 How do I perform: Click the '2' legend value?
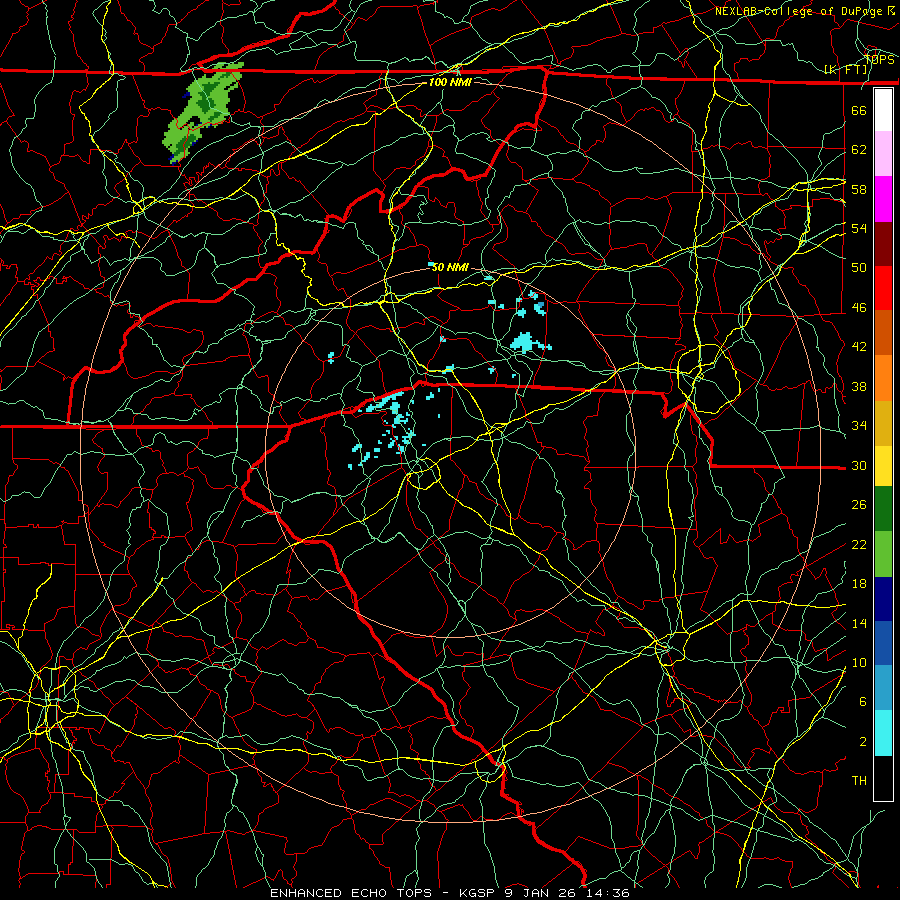tap(863, 742)
